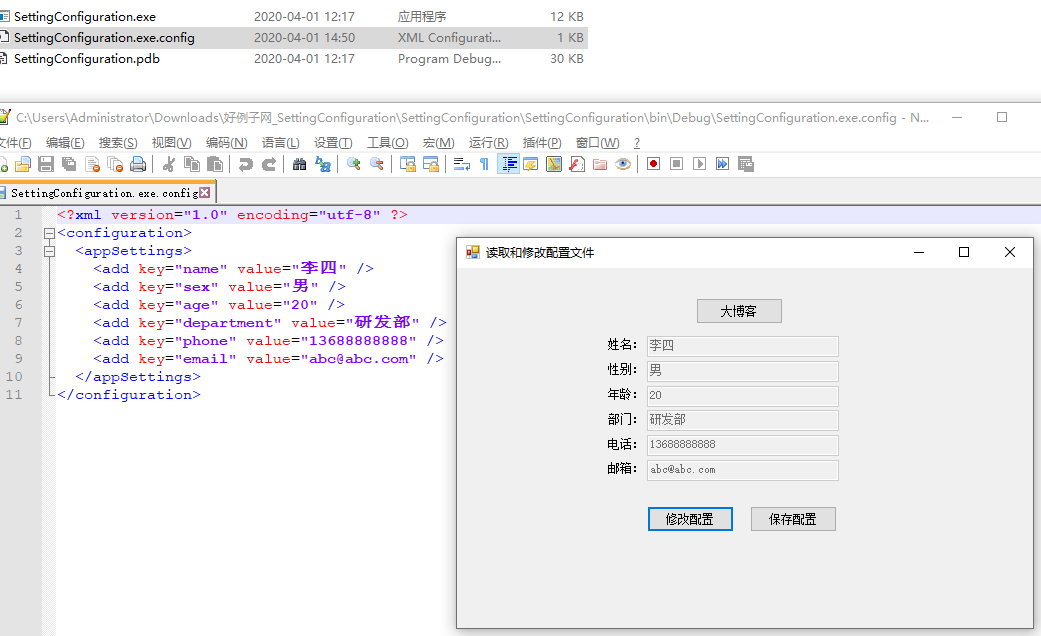Click the 修改配置 button
Viewport: 1041px width, 636px height.
[690, 519]
